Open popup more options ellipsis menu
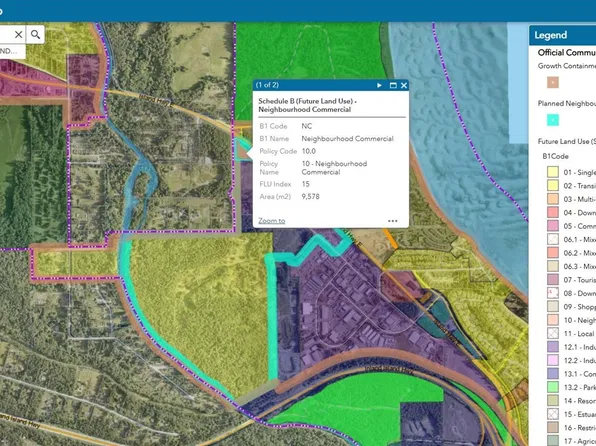This screenshot has height=446, width=596. (393, 221)
